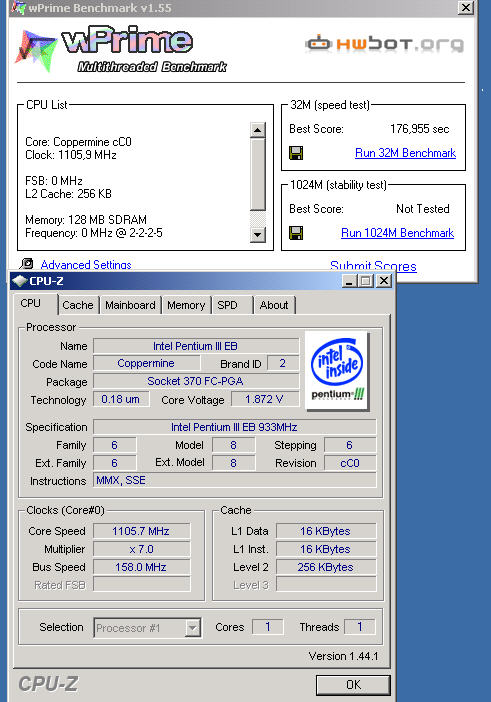
Task: Click Memory: 128 MB SDRAM line
Action: click(86, 220)
